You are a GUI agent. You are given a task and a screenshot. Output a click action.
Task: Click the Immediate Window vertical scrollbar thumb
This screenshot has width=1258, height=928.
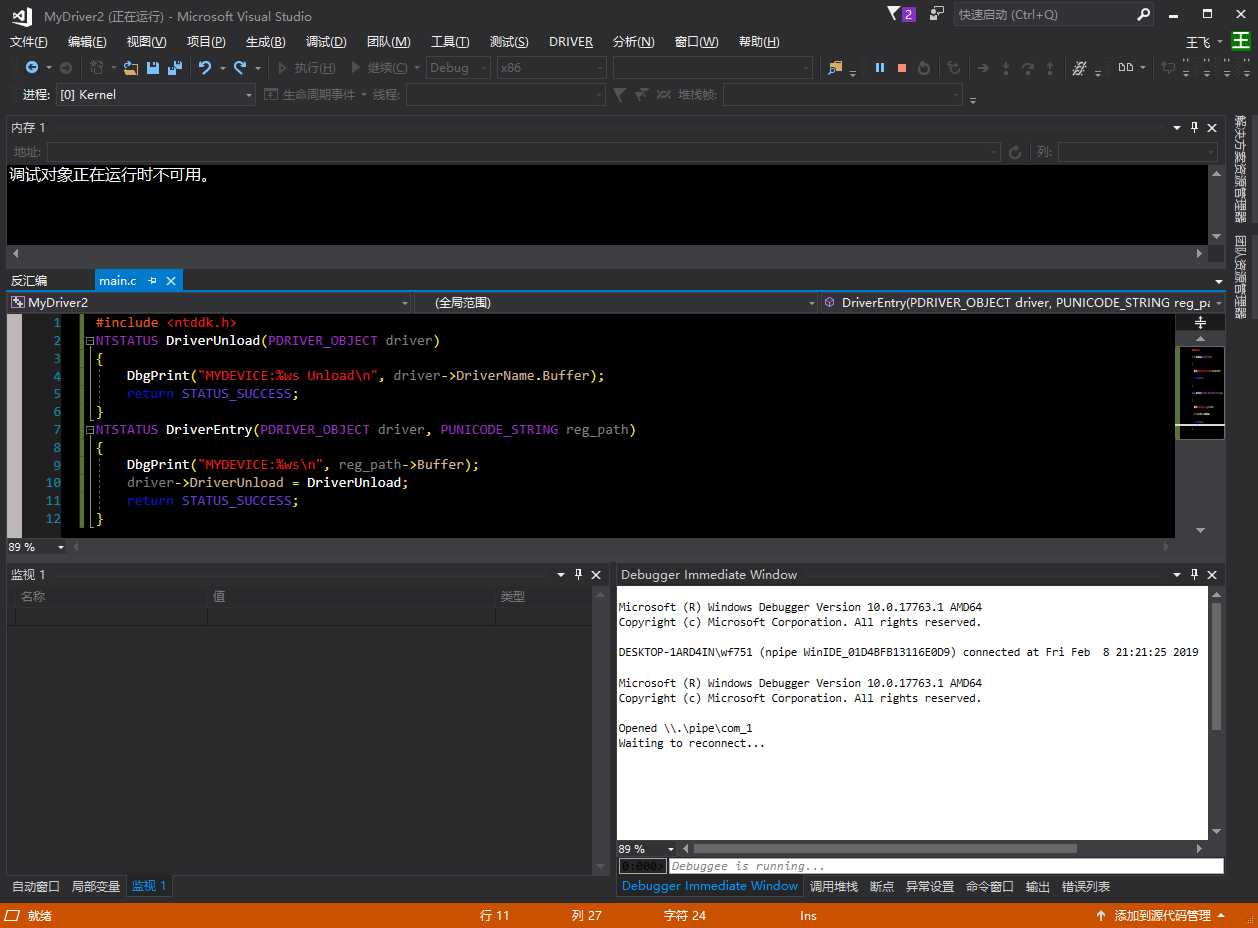[x=1217, y=667]
